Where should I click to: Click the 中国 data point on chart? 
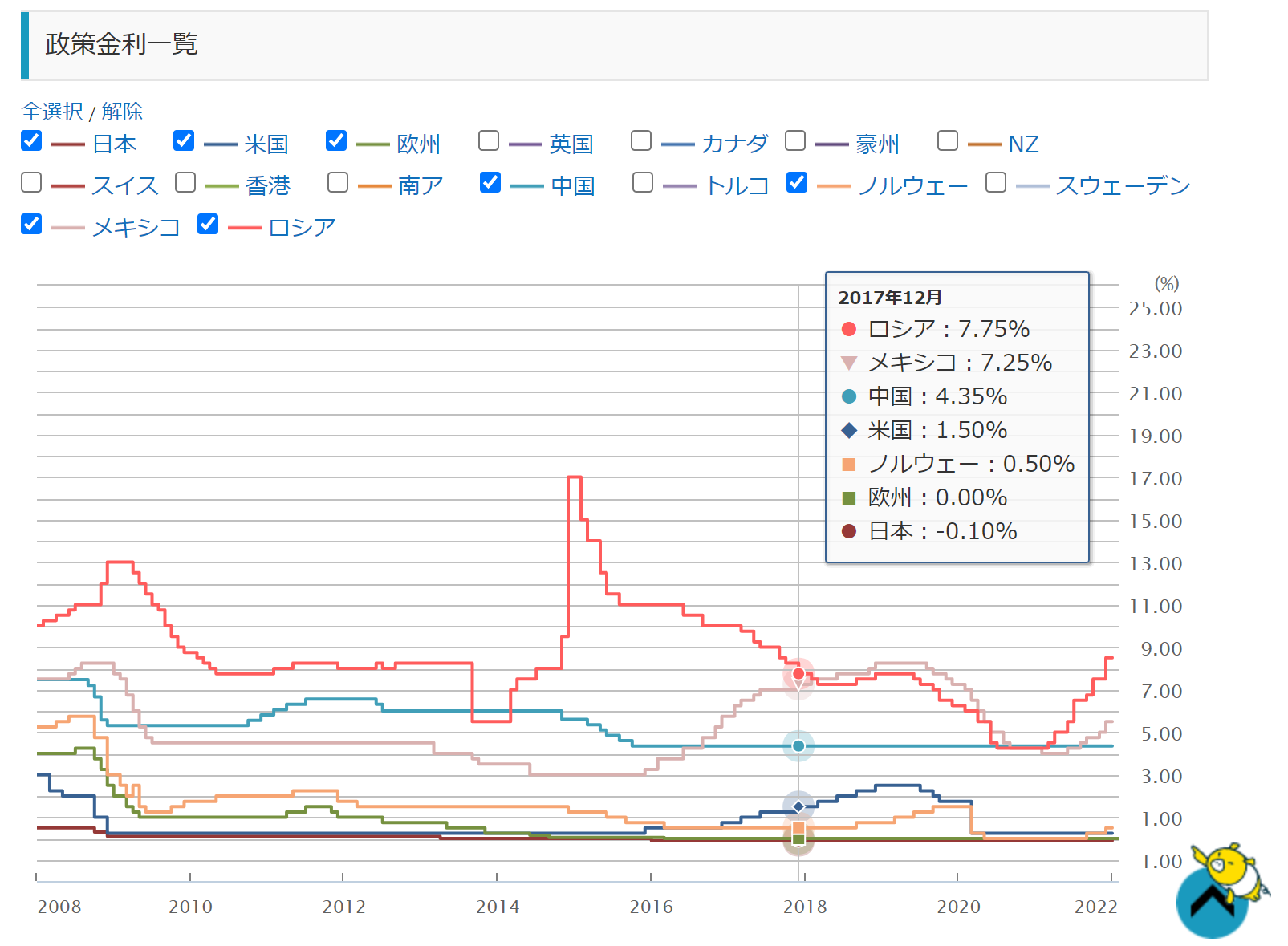798,746
